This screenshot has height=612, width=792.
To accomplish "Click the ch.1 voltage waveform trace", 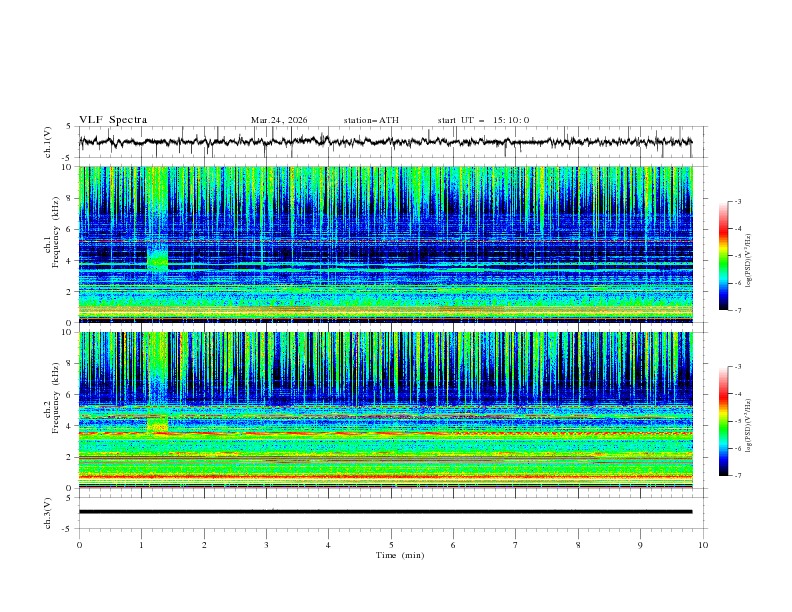I will pyautogui.click(x=385, y=142).
